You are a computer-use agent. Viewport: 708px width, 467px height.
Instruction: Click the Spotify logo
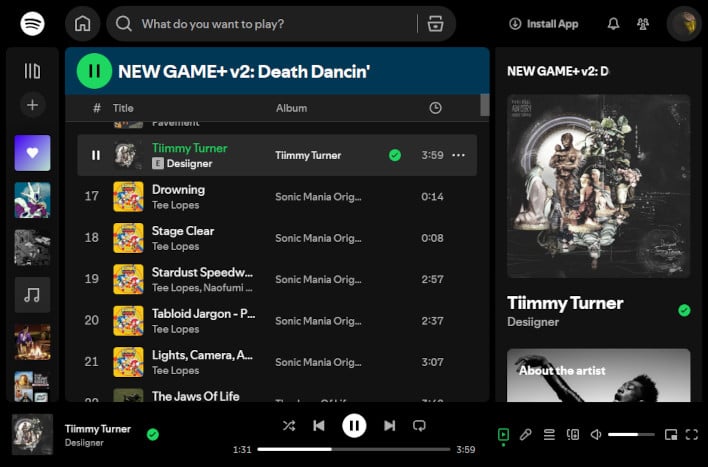[x=33, y=23]
